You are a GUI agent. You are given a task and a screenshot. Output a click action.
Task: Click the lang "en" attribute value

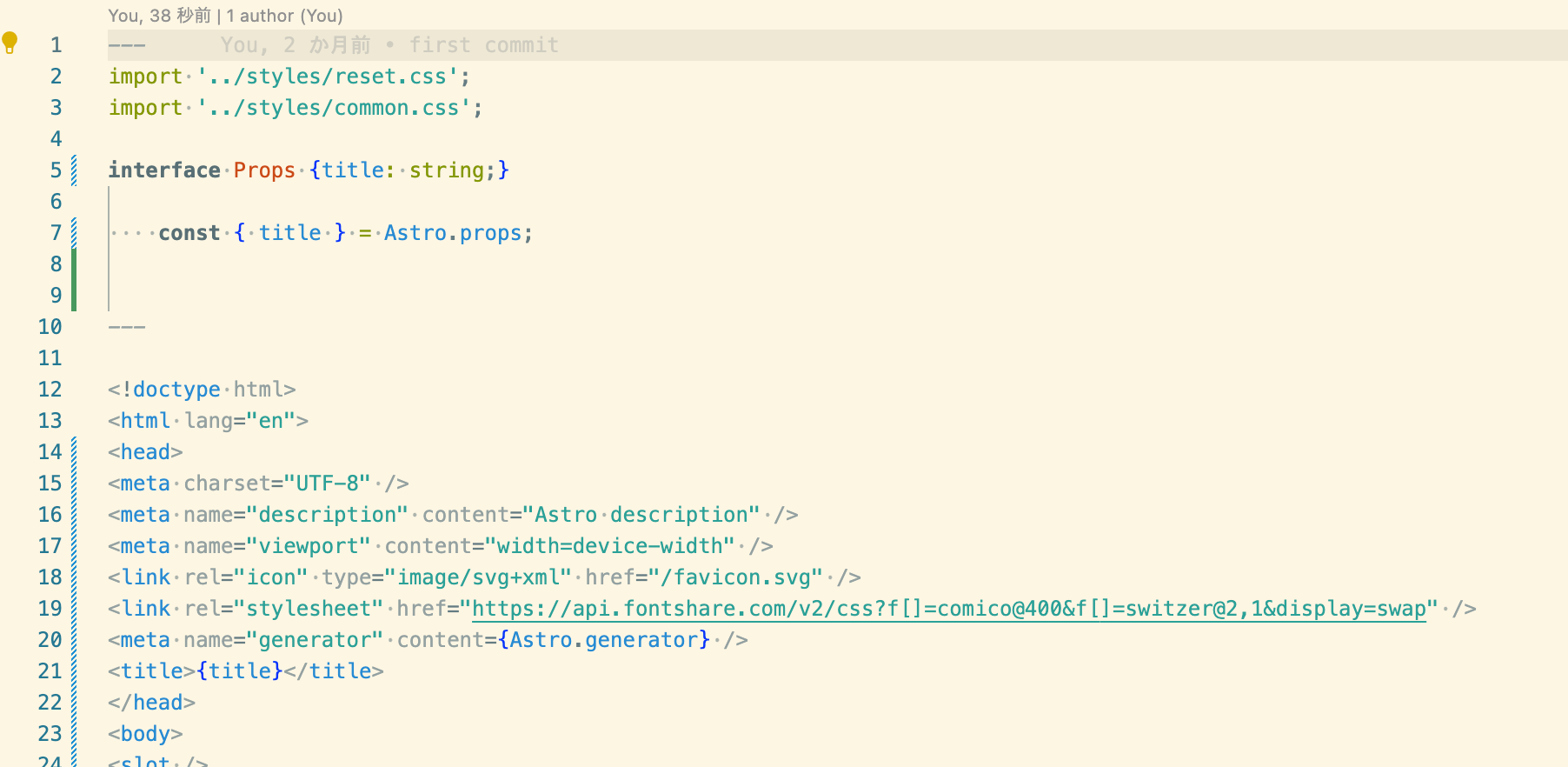271,421
